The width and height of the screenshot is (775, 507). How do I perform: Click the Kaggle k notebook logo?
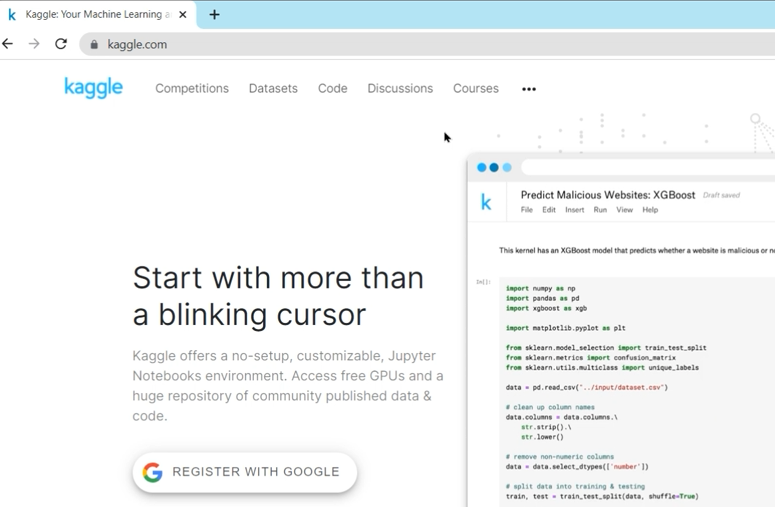point(486,203)
